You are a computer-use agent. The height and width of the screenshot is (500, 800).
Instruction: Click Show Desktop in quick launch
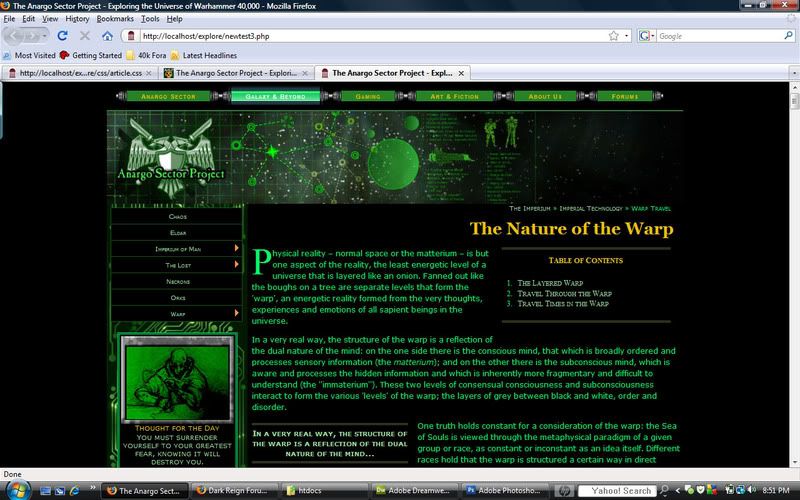pyautogui.click(x=45, y=491)
